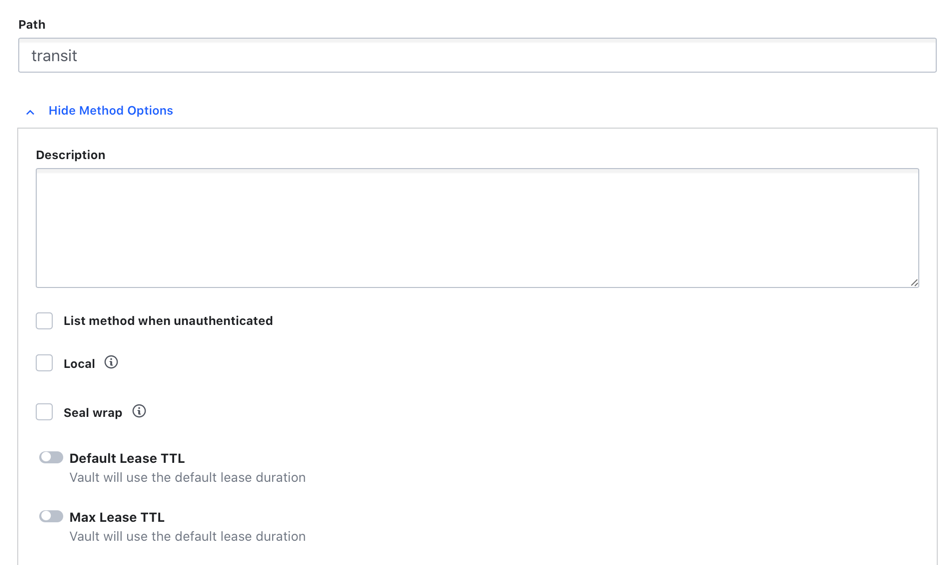Click the 'Seal wrap' label text
The width and height of the screenshot is (952, 565).
(x=93, y=413)
